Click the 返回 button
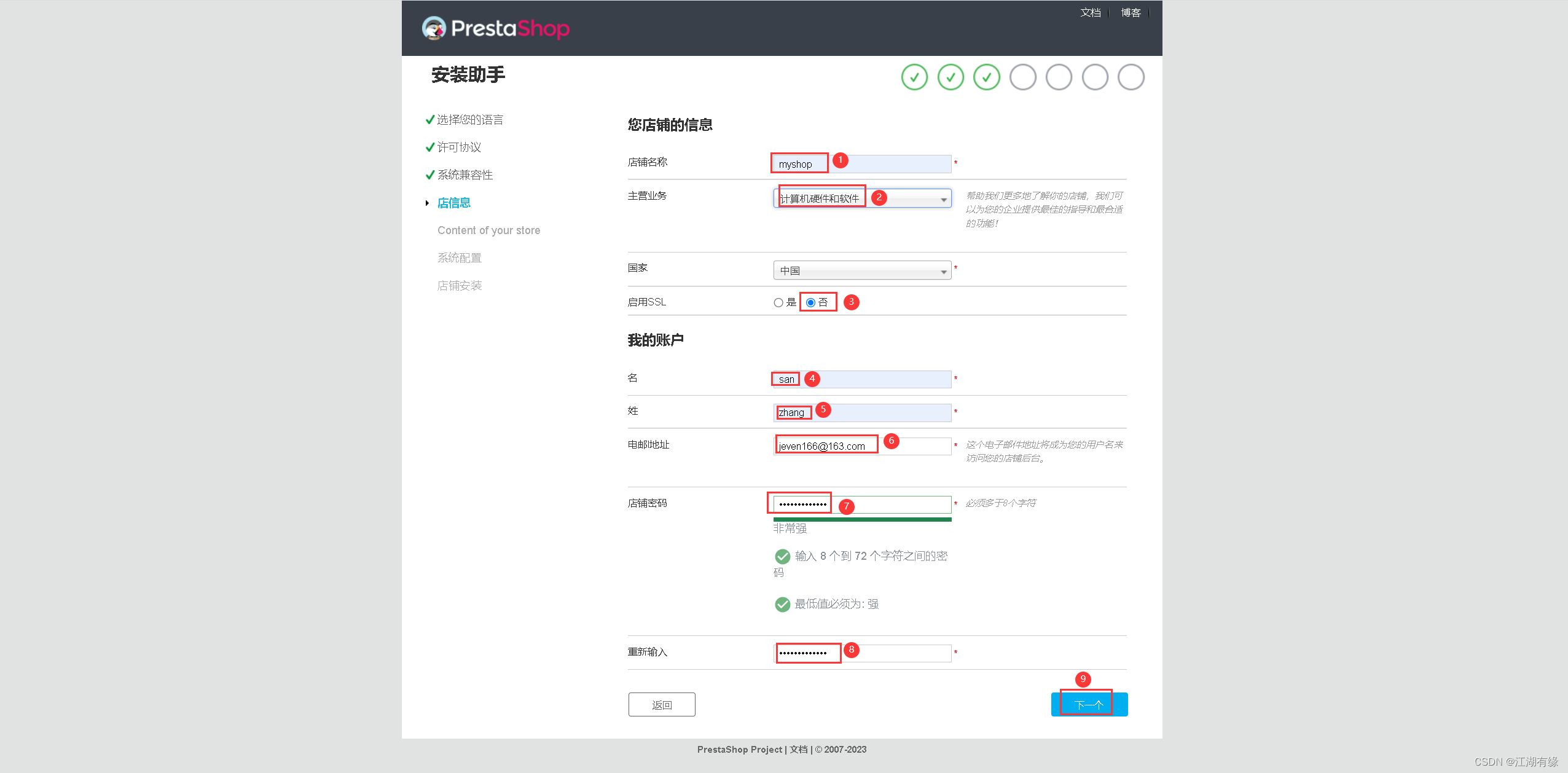The height and width of the screenshot is (773, 1568). point(662,704)
